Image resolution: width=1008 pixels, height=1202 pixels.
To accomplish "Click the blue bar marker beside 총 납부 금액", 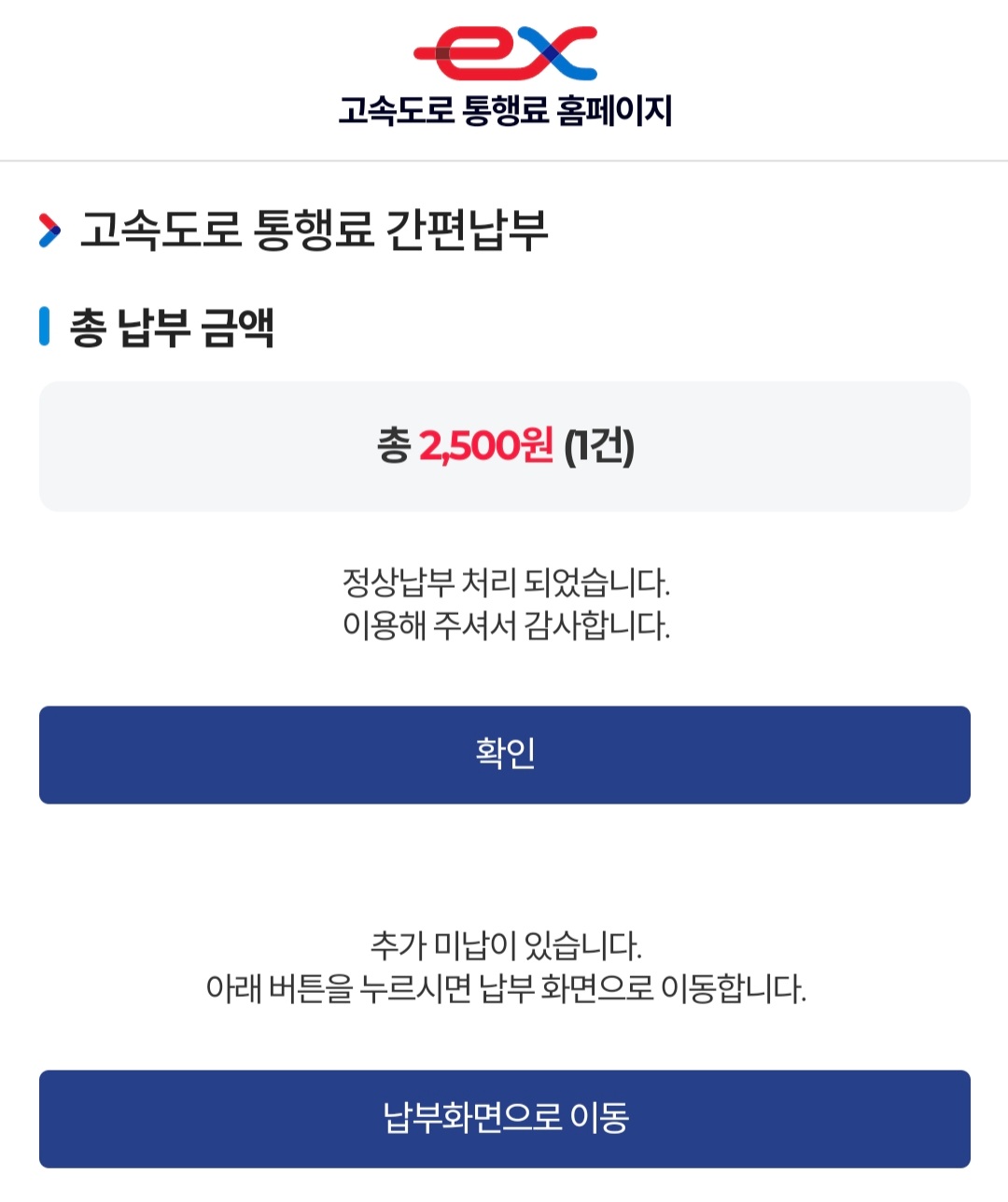I will tap(44, 327).
